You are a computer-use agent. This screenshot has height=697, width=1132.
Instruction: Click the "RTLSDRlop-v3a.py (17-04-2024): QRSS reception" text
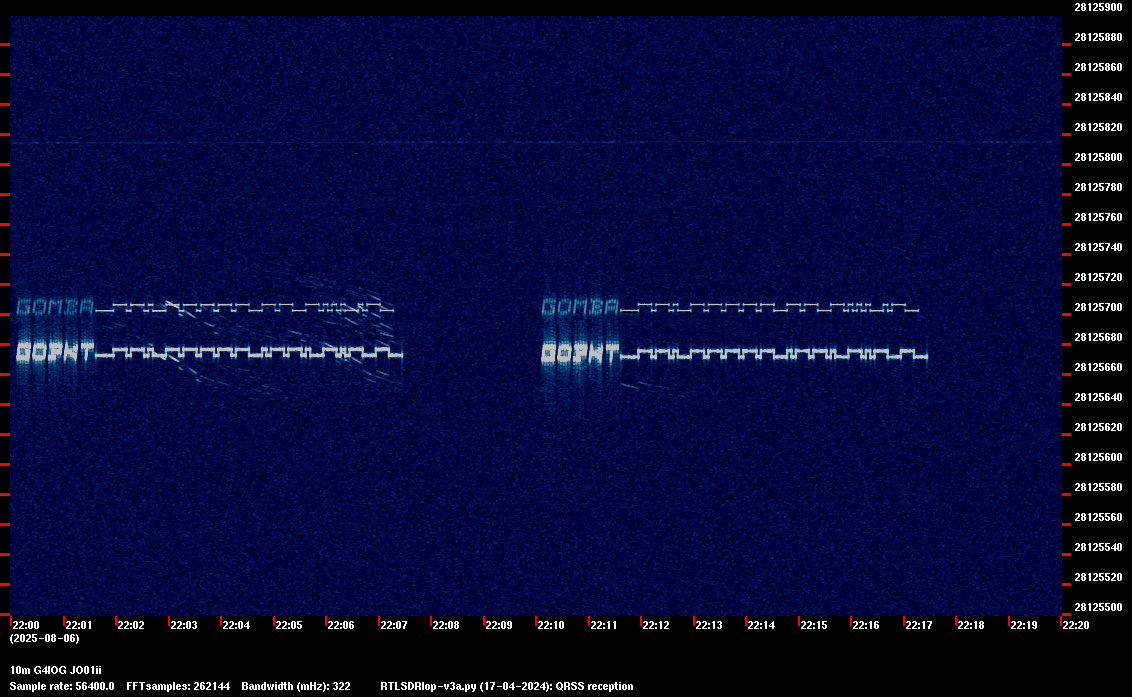tap(507, 686)
